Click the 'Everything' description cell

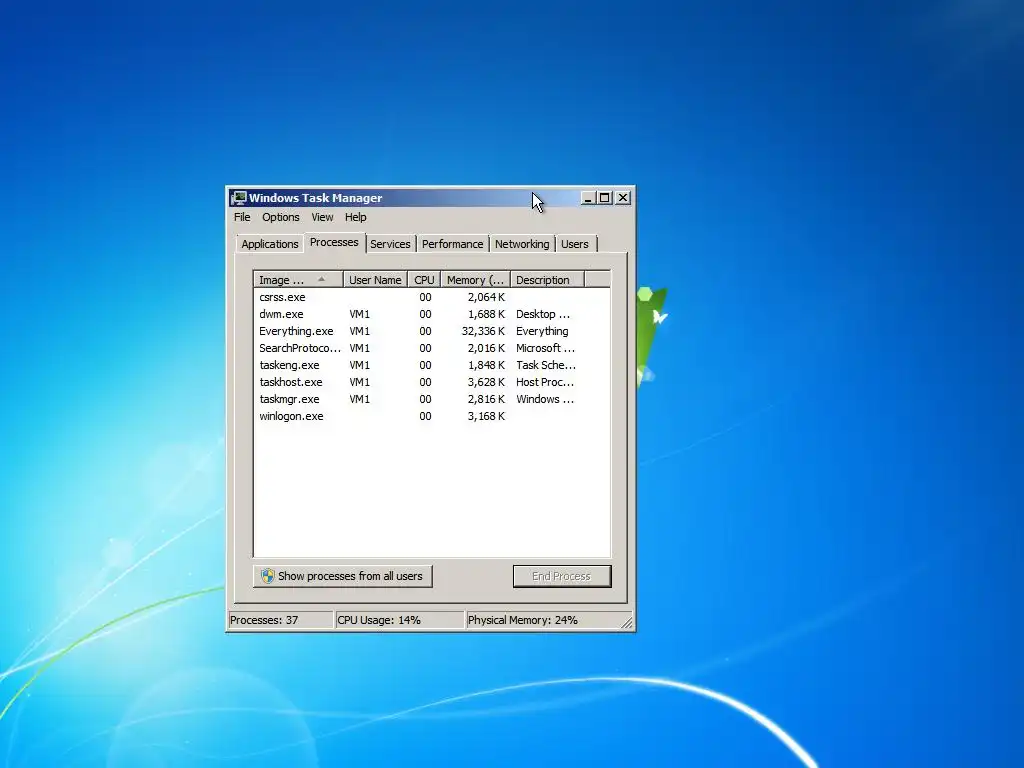pos(542,331)
